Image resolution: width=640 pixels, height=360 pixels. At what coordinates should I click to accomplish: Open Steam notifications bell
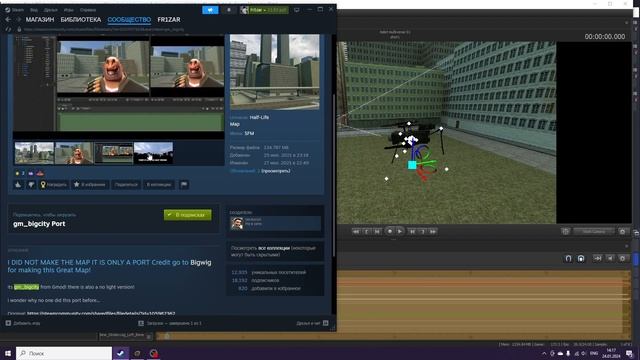click(229, 10)
